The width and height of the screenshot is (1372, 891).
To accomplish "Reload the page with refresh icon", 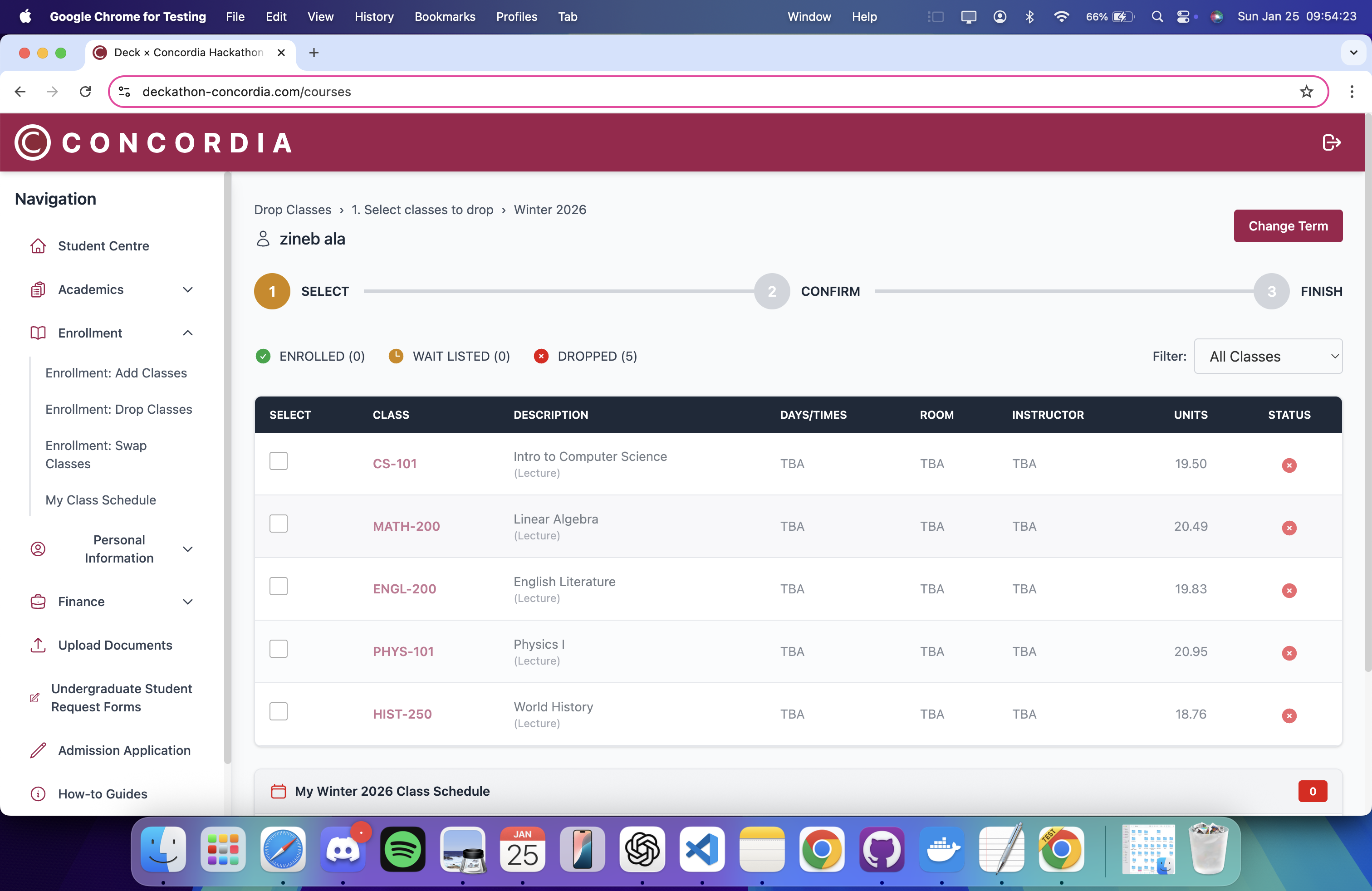I will (85, 92).
